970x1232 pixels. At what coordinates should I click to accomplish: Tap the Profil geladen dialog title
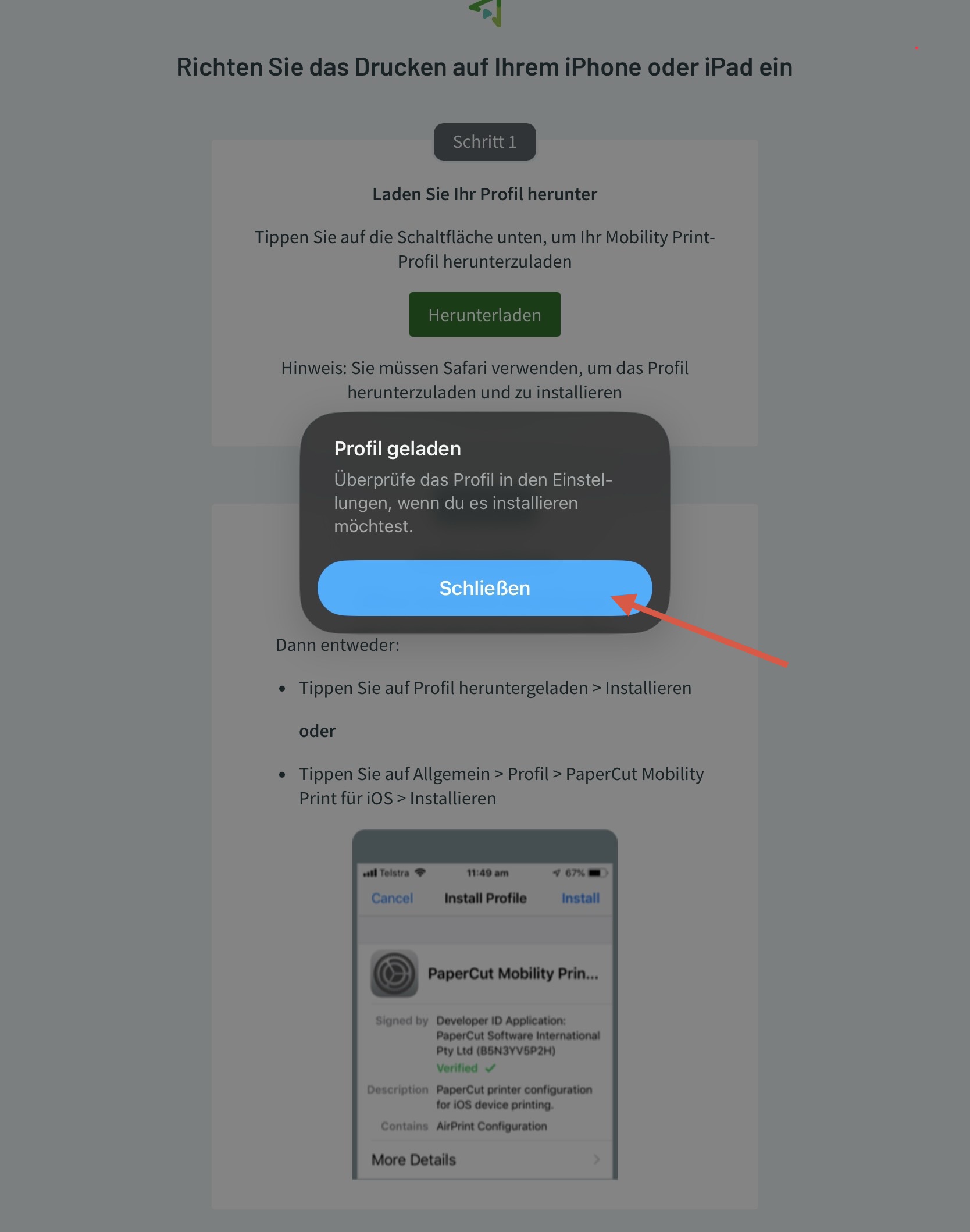pos(397,448)
